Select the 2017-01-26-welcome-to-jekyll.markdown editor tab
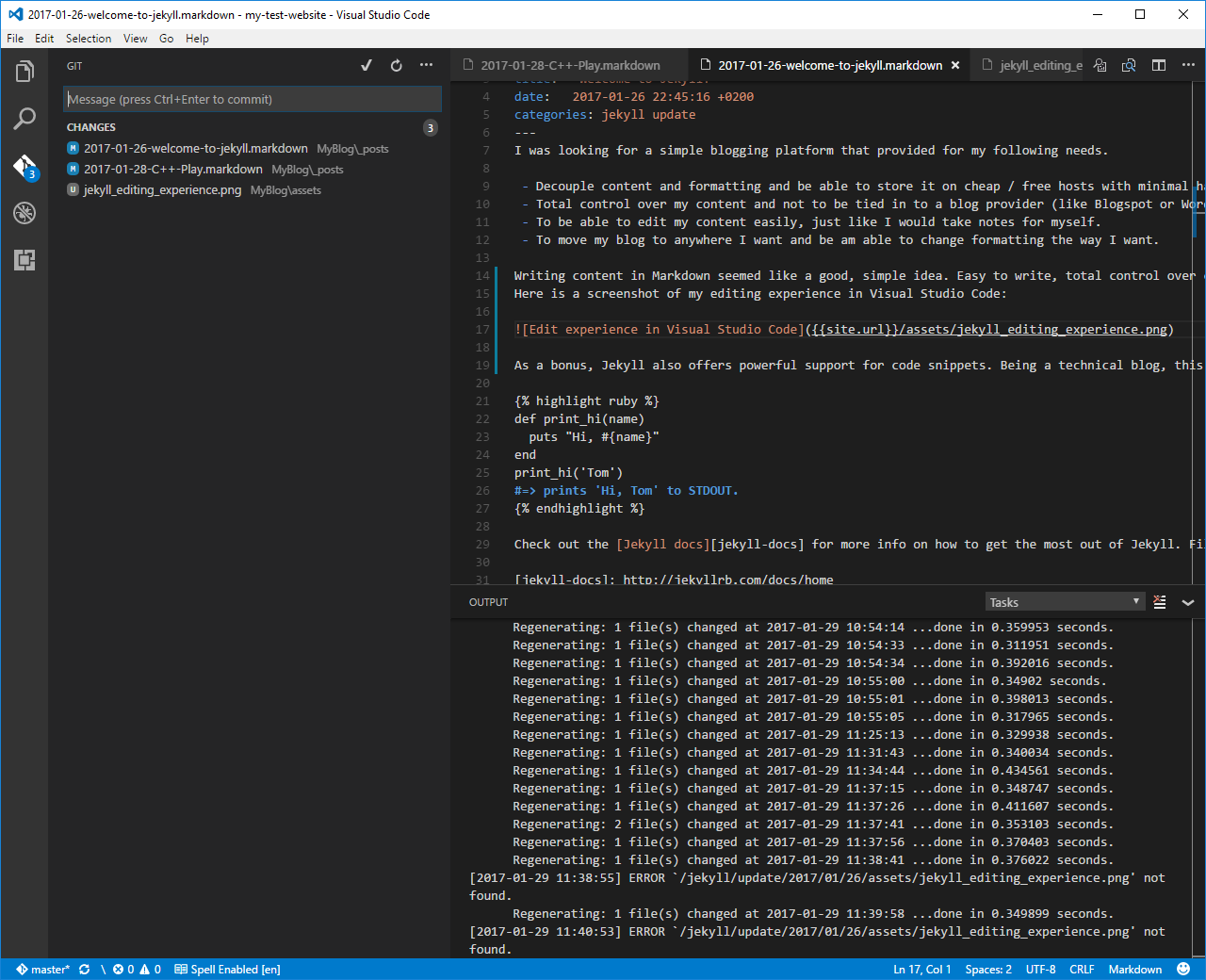The width and height of the screenshot is (1206, 980). click(829, 65)
